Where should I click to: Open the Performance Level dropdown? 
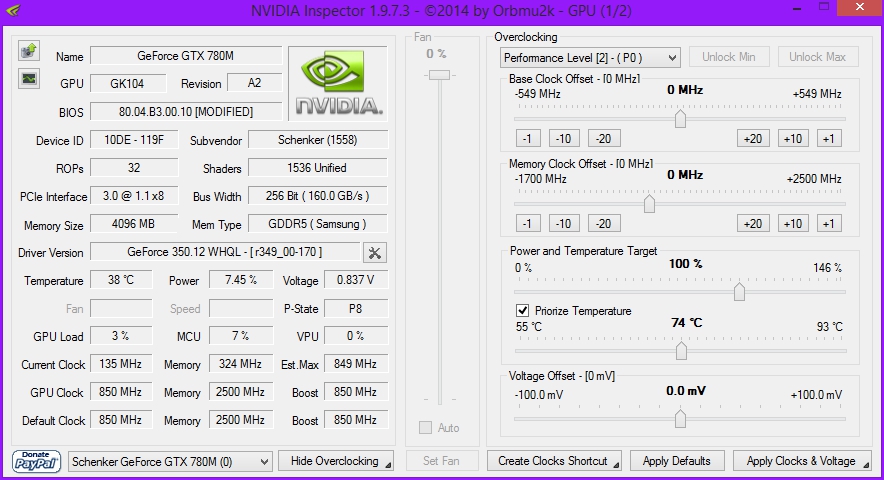(x=590, y=58)
